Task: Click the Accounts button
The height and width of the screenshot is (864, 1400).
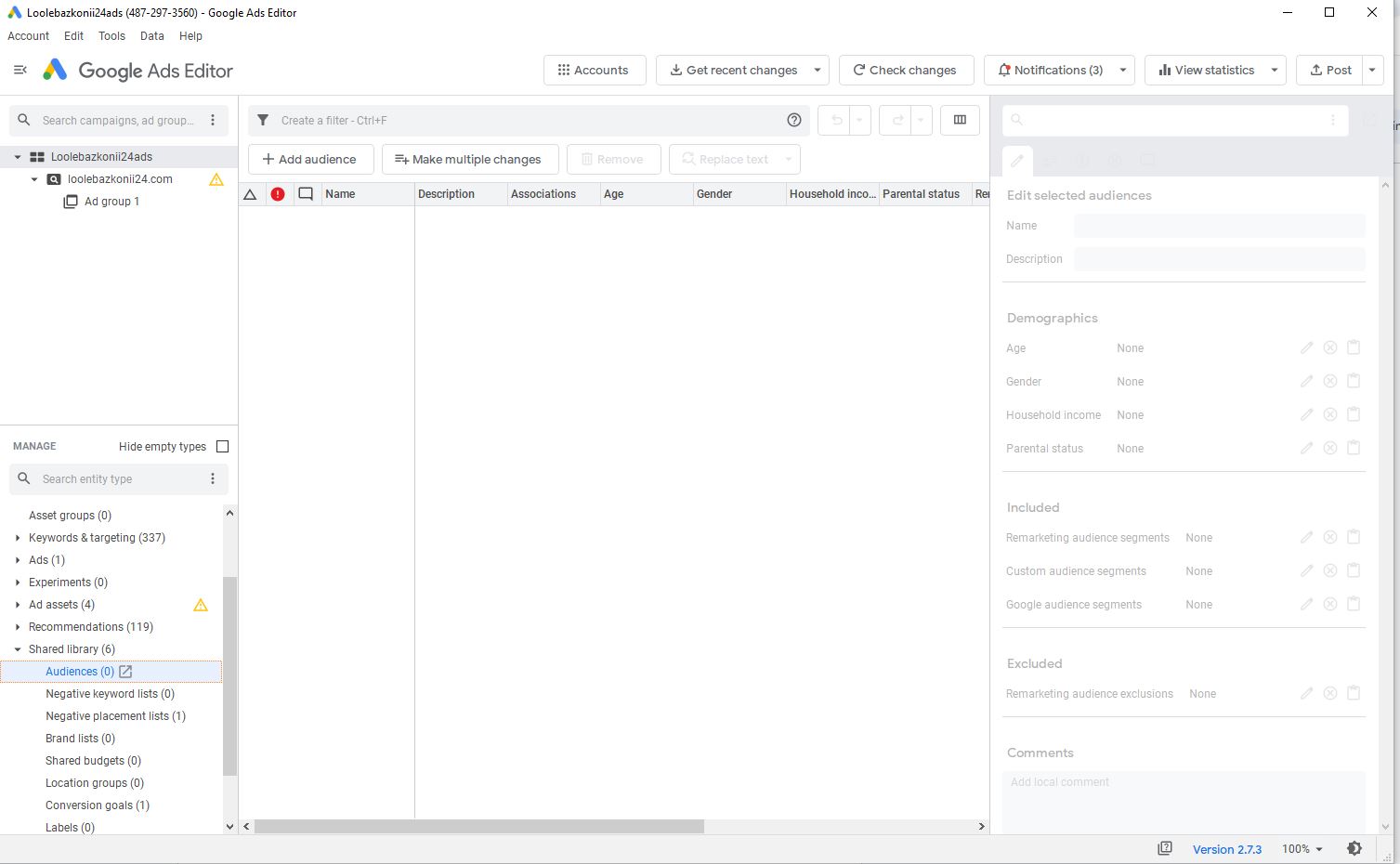Action: (x=595, y=70)
